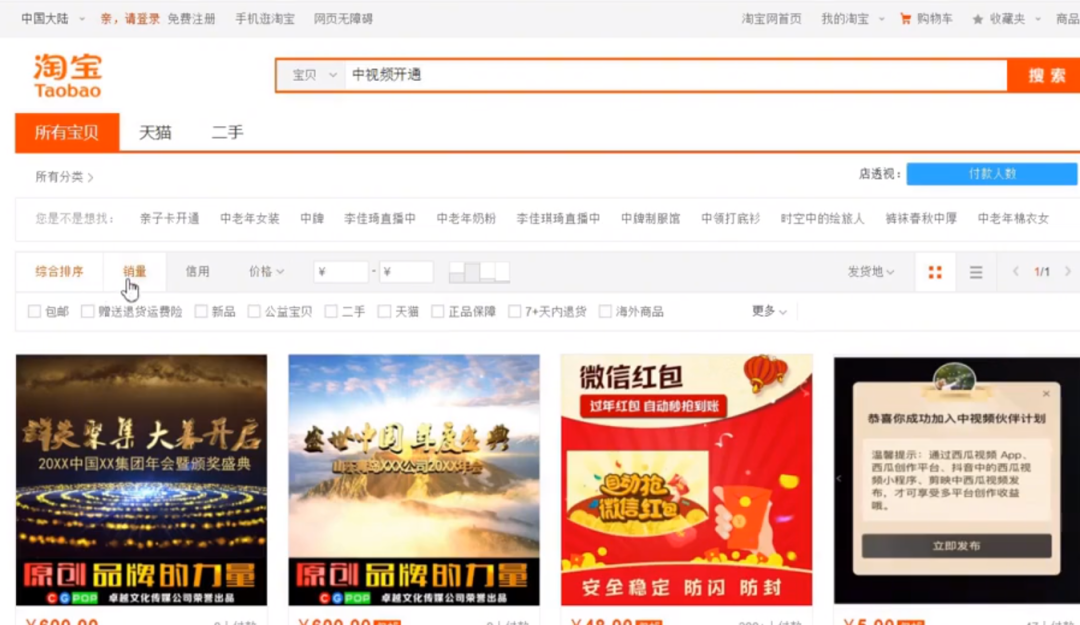1080x625 pixels.
Task: Click the maximum price input
Action: 406,271
